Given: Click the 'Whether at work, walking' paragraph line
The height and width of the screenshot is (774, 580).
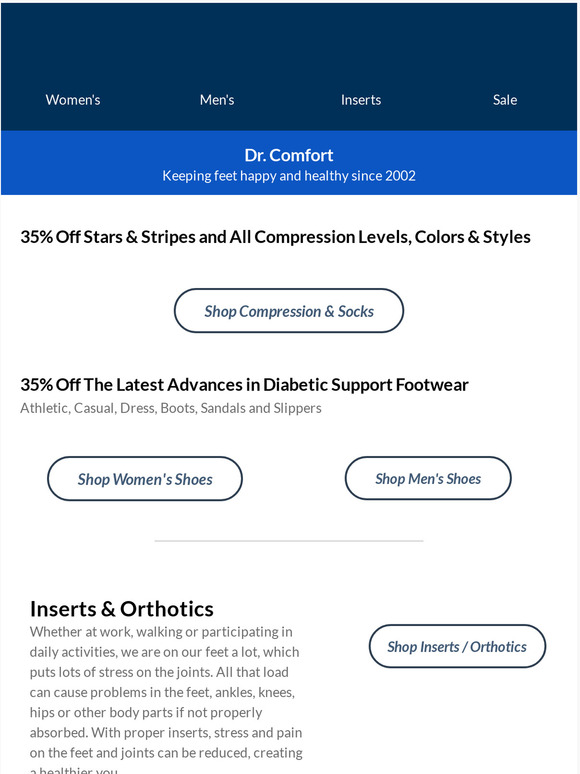Looking at the screenshot, I should pos(161,632).
